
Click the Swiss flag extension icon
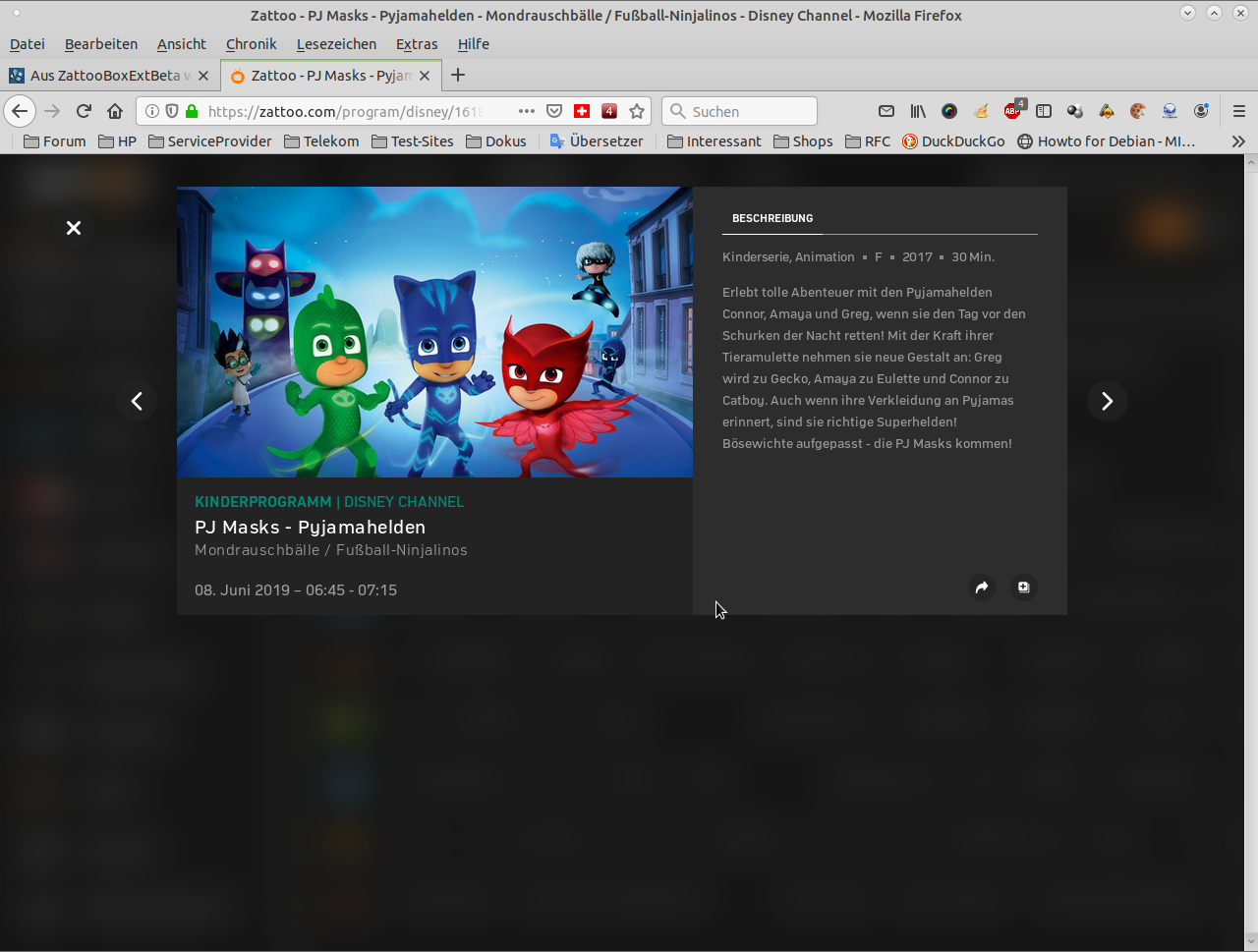tap(582, 111)
